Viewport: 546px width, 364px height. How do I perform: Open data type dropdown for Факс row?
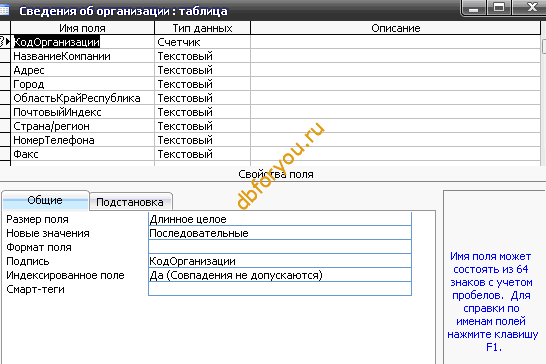[x=202, y=154]
